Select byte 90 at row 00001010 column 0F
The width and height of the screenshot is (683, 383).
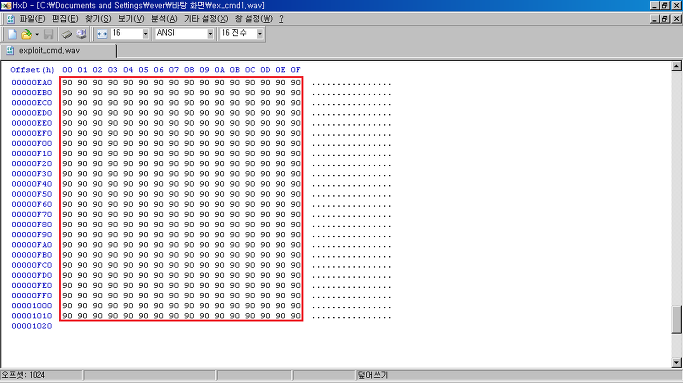(296, 315)
